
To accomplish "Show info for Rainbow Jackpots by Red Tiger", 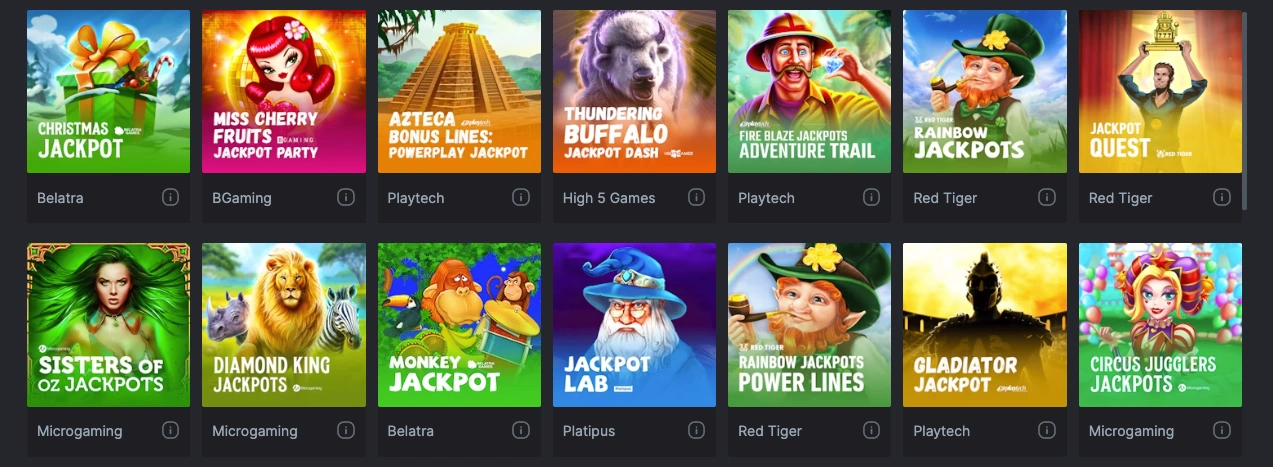I will point(1047,197).
